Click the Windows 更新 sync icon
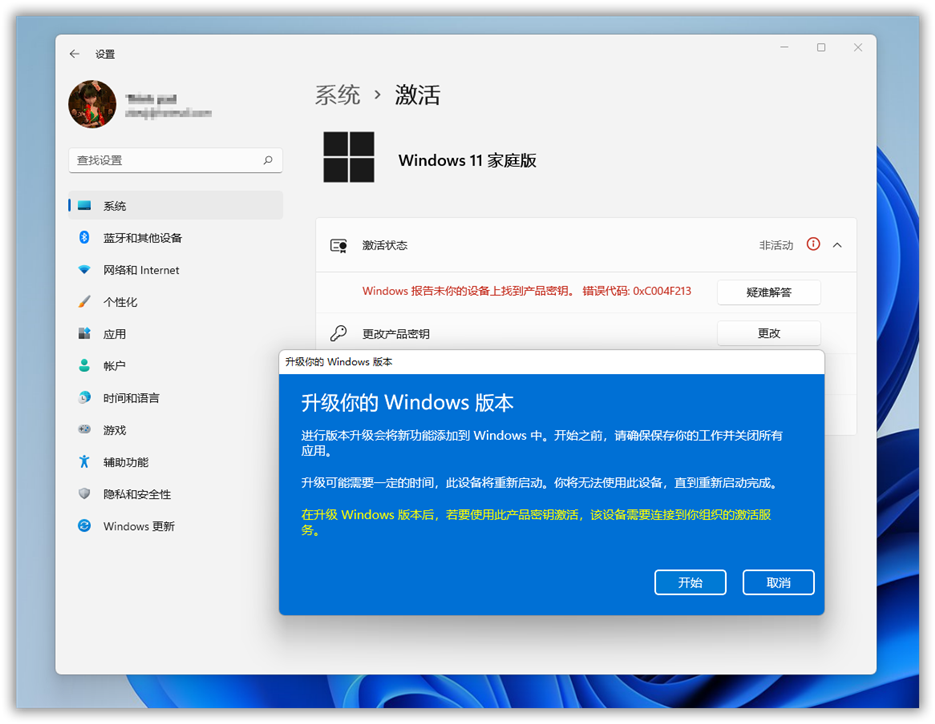This screenshot has height=724, width=935. [x=85, y=525]
